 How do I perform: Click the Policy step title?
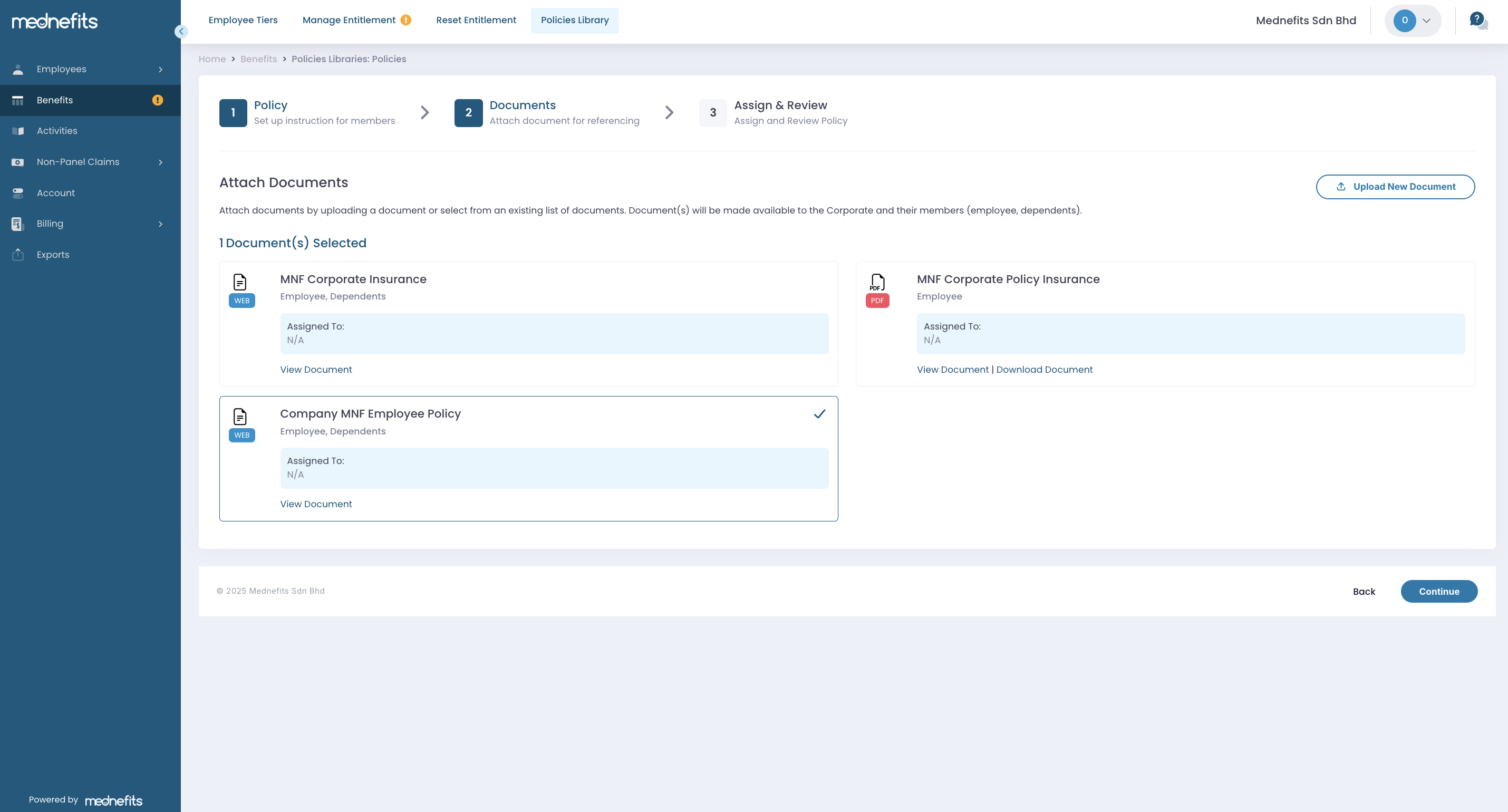[x=270, y=105]
